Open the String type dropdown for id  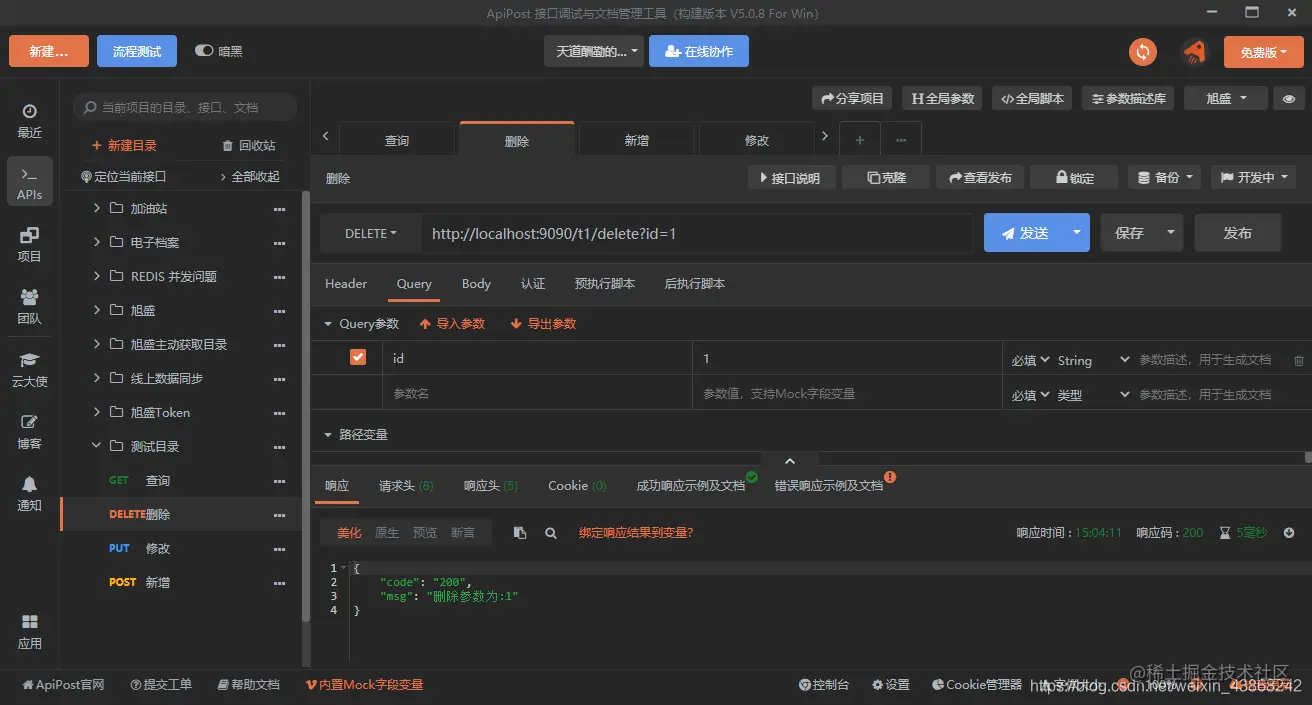1093,360
